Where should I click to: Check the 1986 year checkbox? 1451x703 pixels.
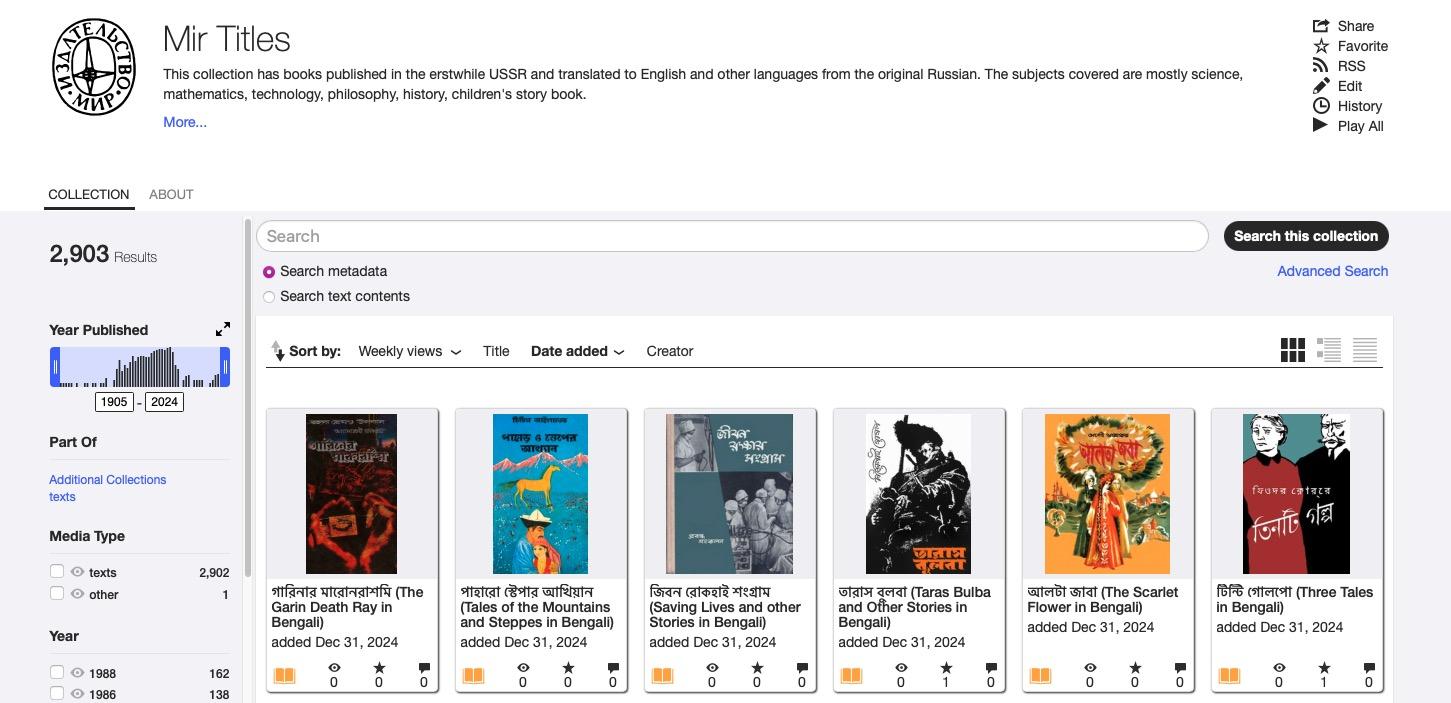(57, 693)
